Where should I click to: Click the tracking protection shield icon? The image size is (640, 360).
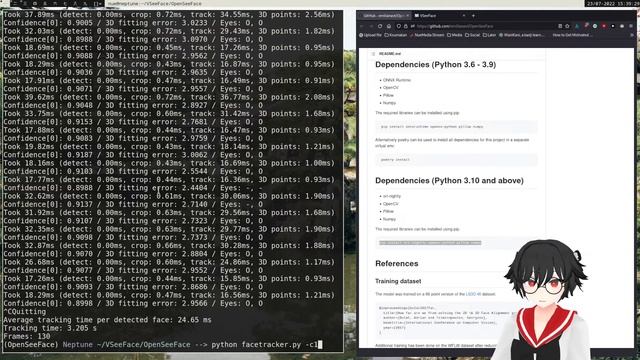[x=399, y=26]
